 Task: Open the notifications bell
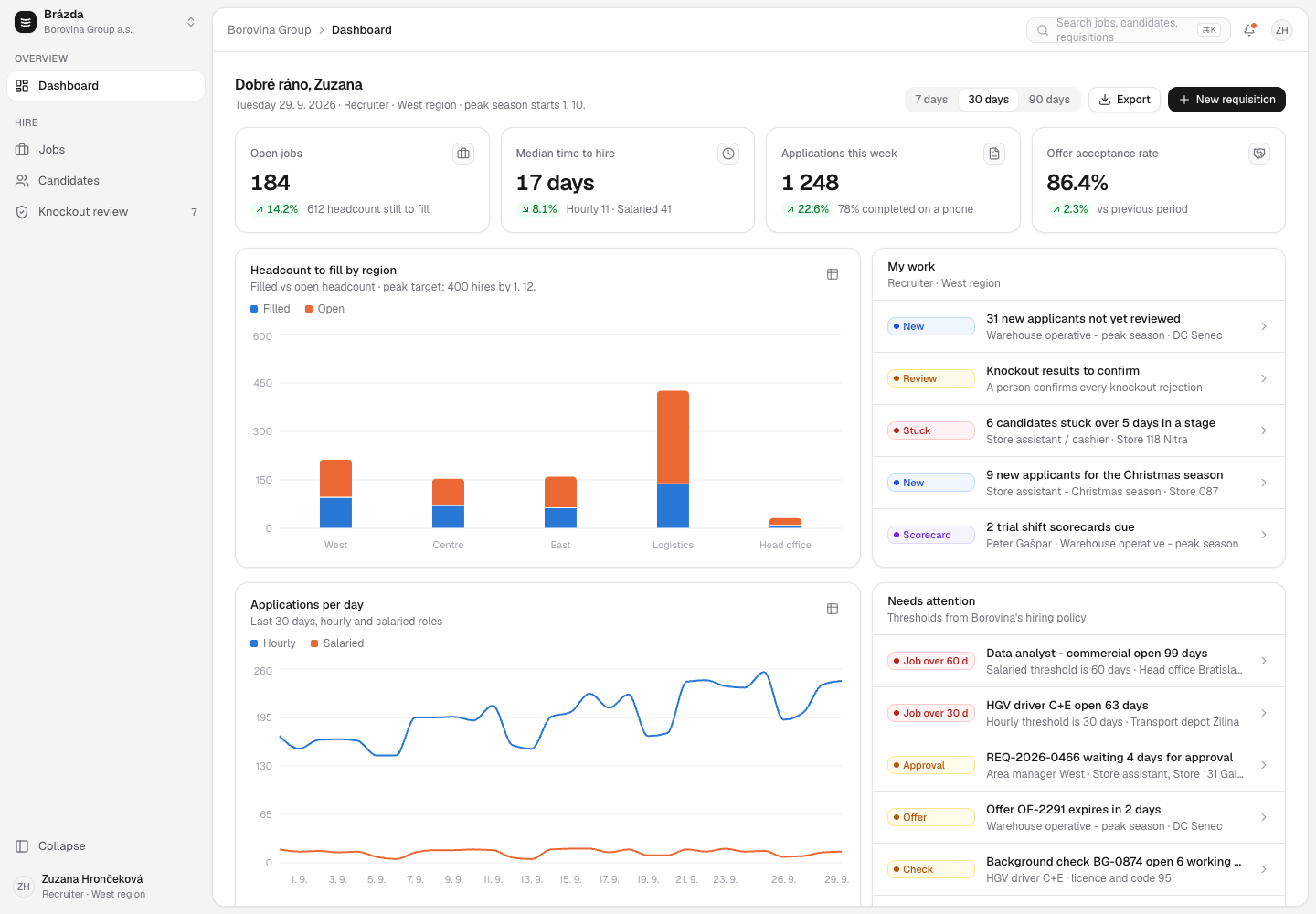point(1249,30)
